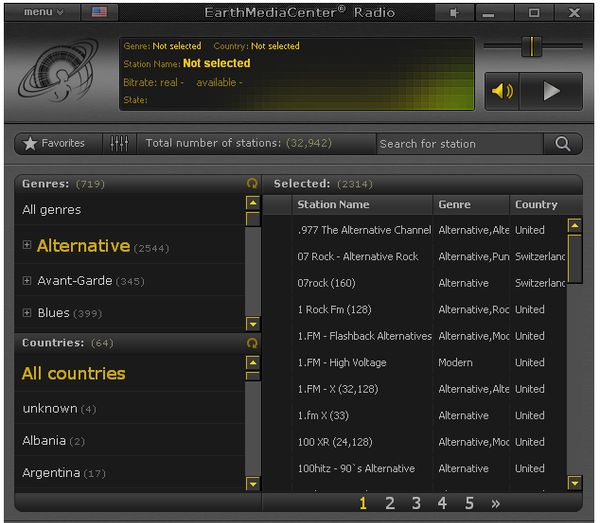Image resolution: width=600 pixels, height=523 pixels.
Task: Click the Switzerland country cell for 07rock (160)
Action: (540, 283)
